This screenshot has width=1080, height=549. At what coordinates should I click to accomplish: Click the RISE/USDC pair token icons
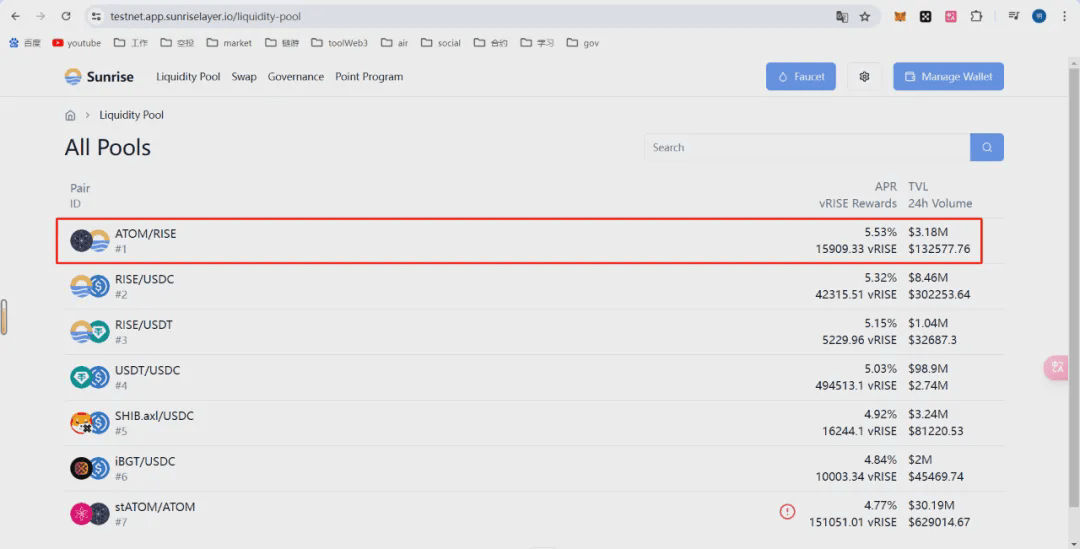pos(90,286)
